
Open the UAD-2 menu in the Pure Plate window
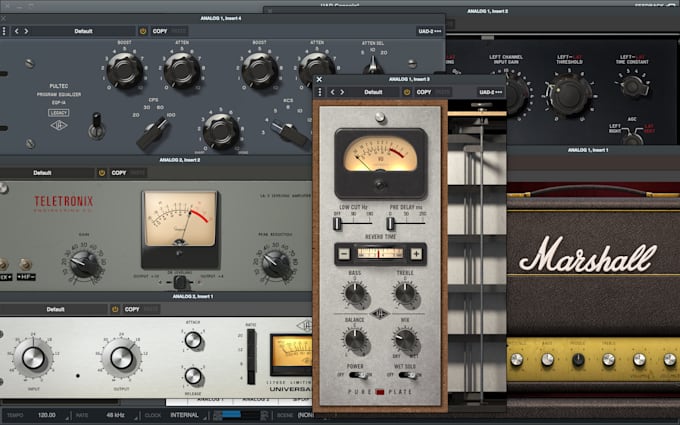pyautogui.click(x=490, y=92)
